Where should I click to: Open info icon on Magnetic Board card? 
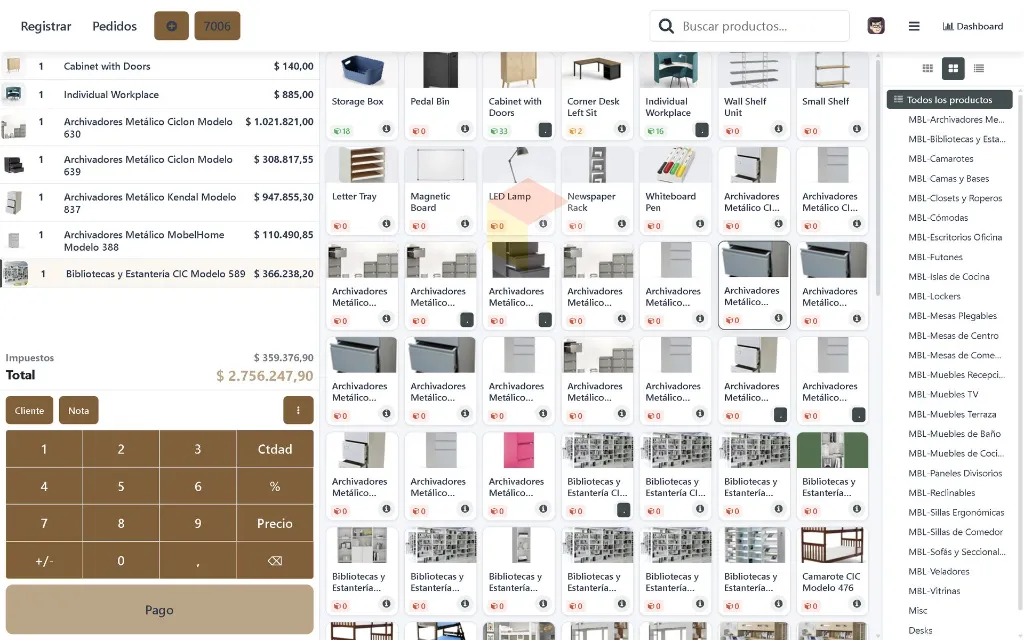(465, 223)
